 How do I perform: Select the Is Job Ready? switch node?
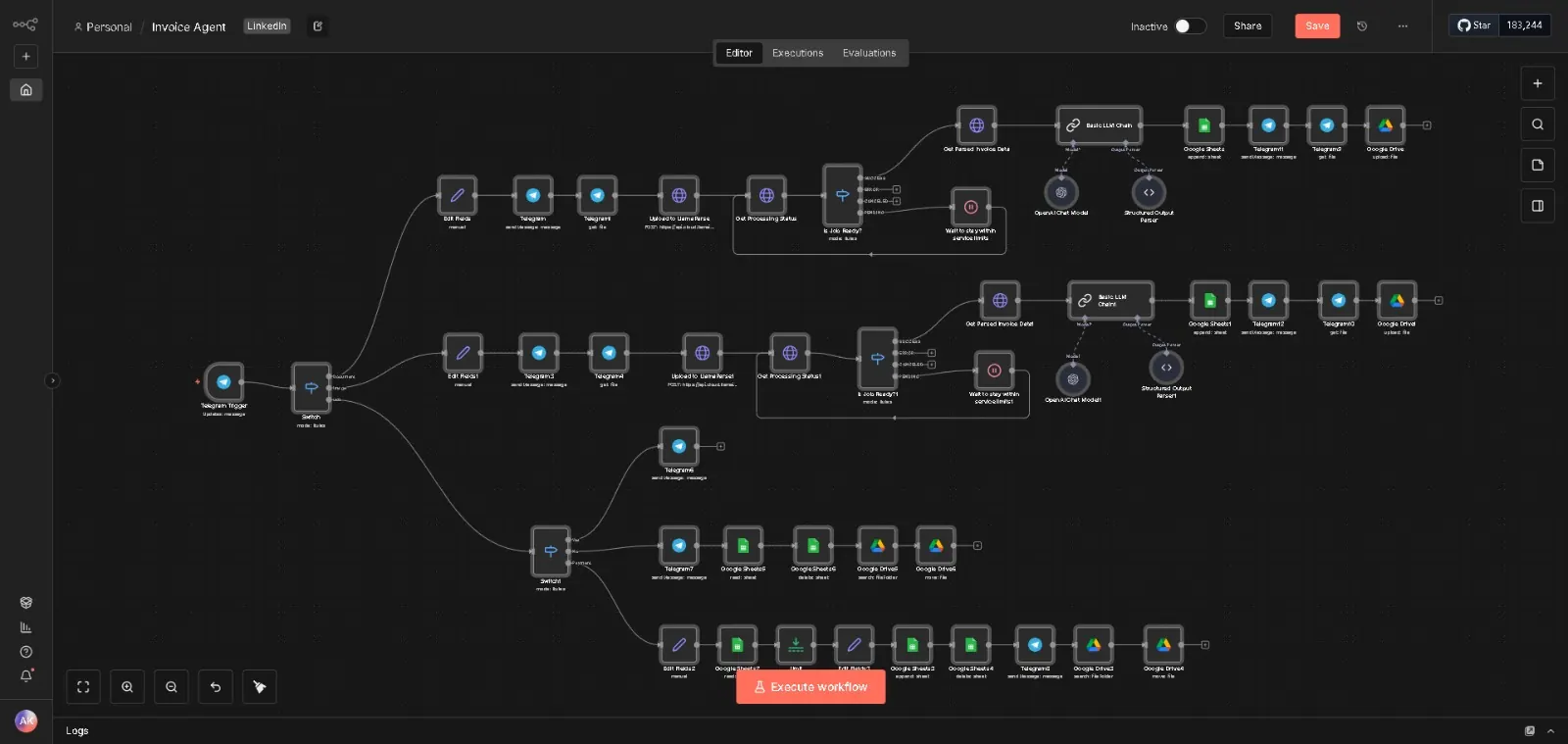click(x=843, y=195)
